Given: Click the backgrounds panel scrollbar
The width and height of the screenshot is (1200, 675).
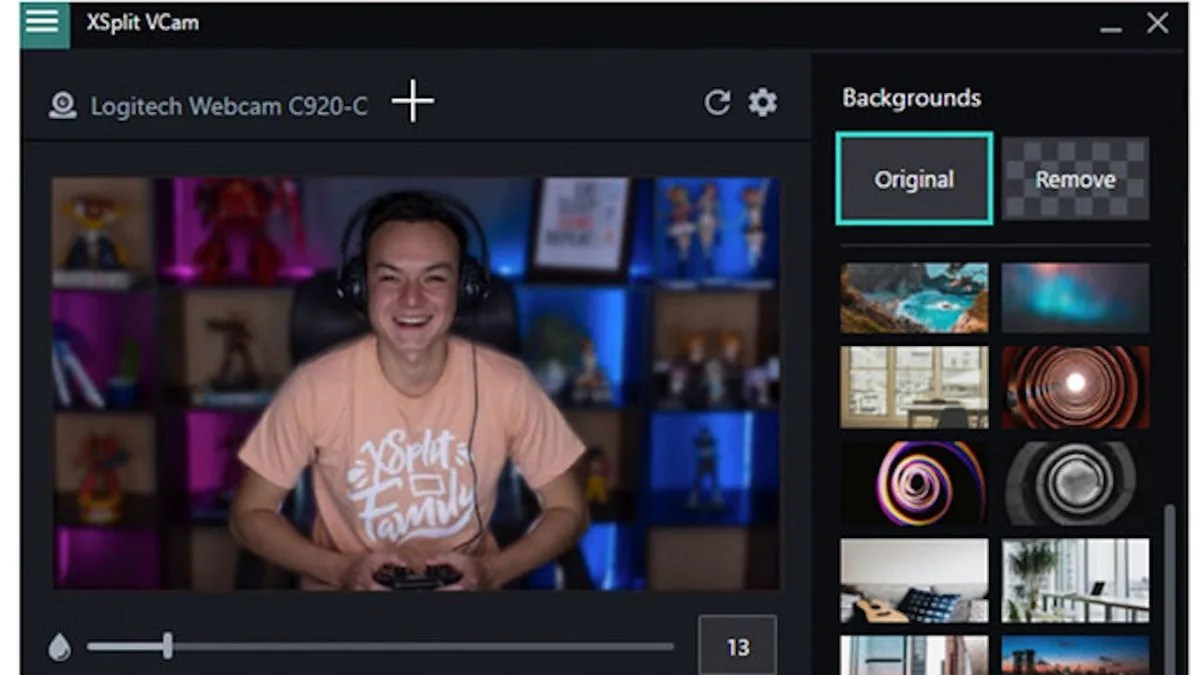Looking at the screenshot, I should [1168, 590].
